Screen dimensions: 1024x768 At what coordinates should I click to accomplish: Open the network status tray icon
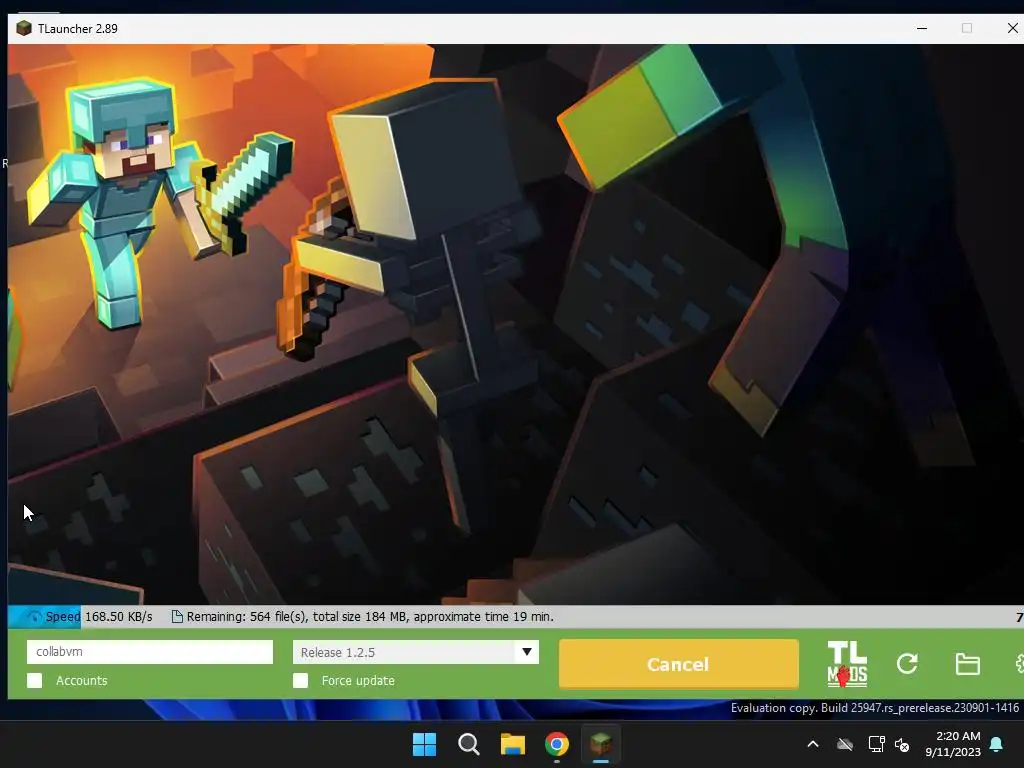876,744
